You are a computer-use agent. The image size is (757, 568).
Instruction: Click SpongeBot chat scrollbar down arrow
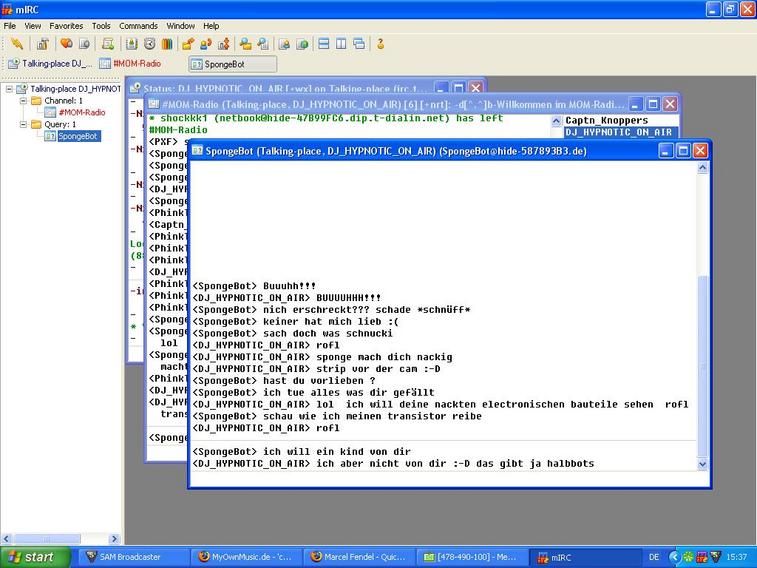click(701, 464)
